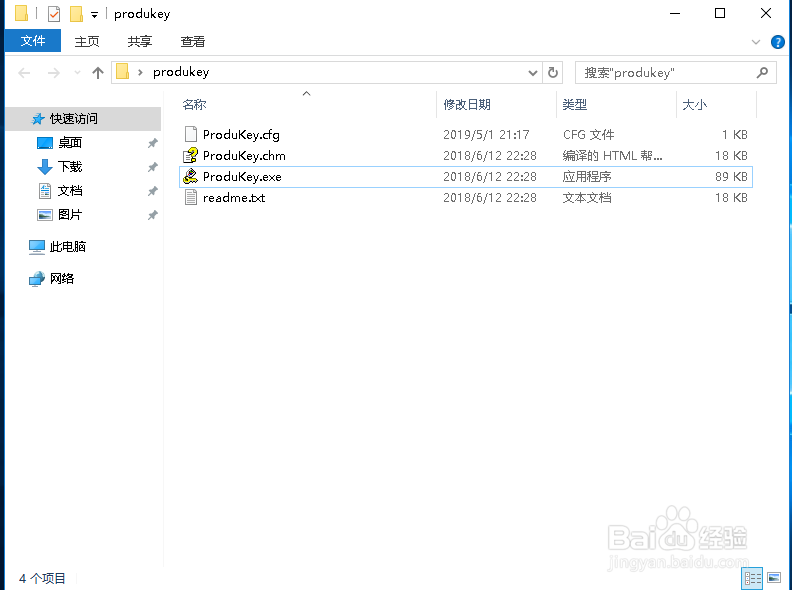Go back with the Back arrow
Image resolution: width=792 pixels, height=590 pixels.
[24, 73]
